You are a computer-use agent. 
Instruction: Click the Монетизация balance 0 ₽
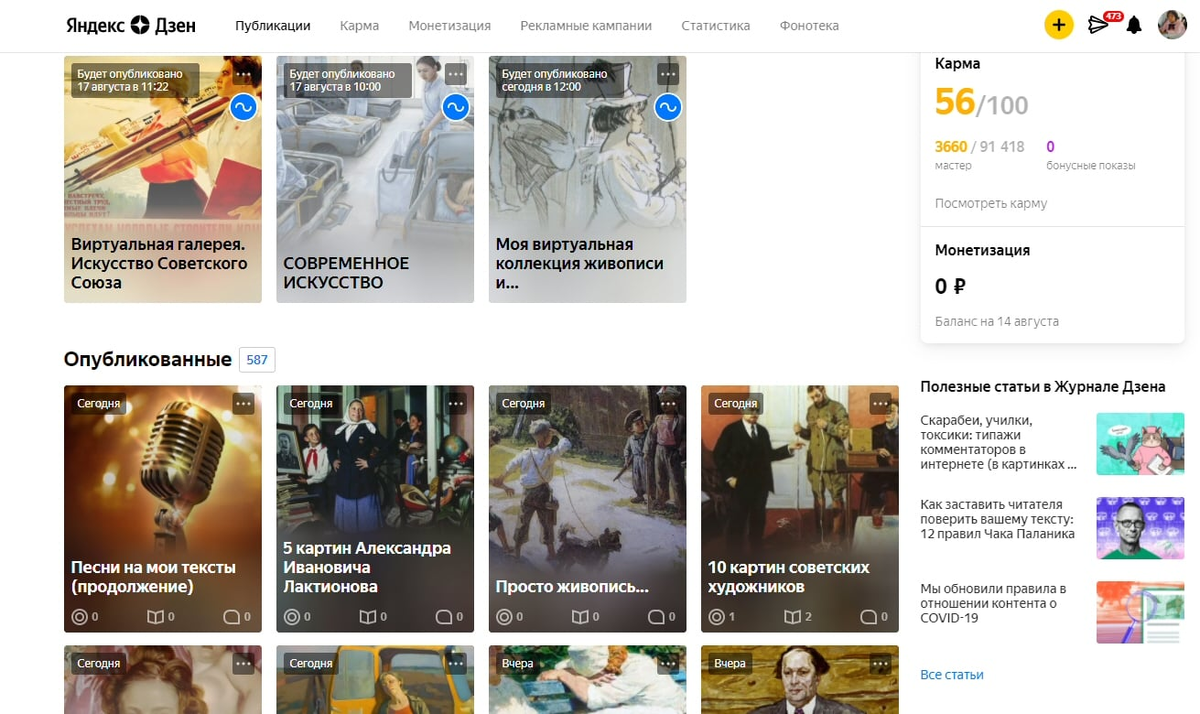coord(950,287)
